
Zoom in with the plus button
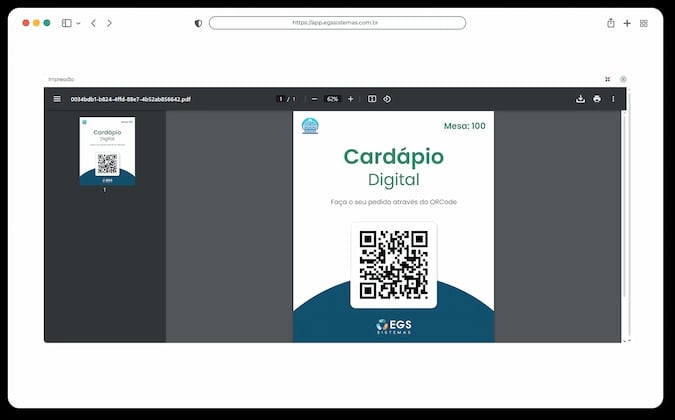coord(350,99)
